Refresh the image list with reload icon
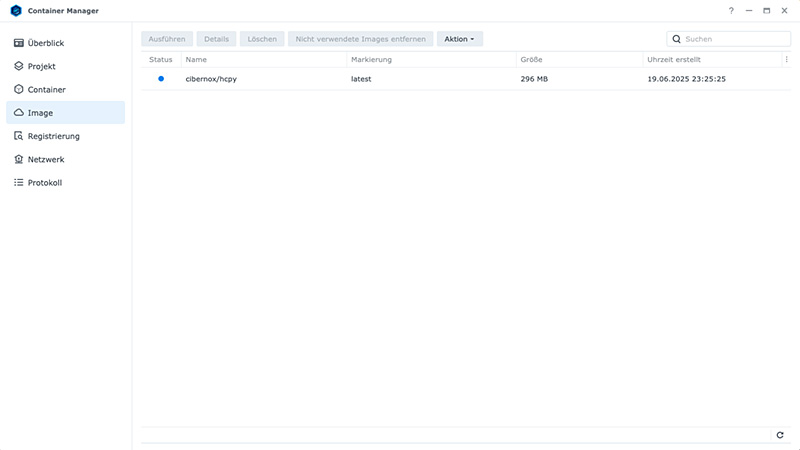Image resolution: width=800 pixels, height=450 pixels. click(x=780, y=435)
